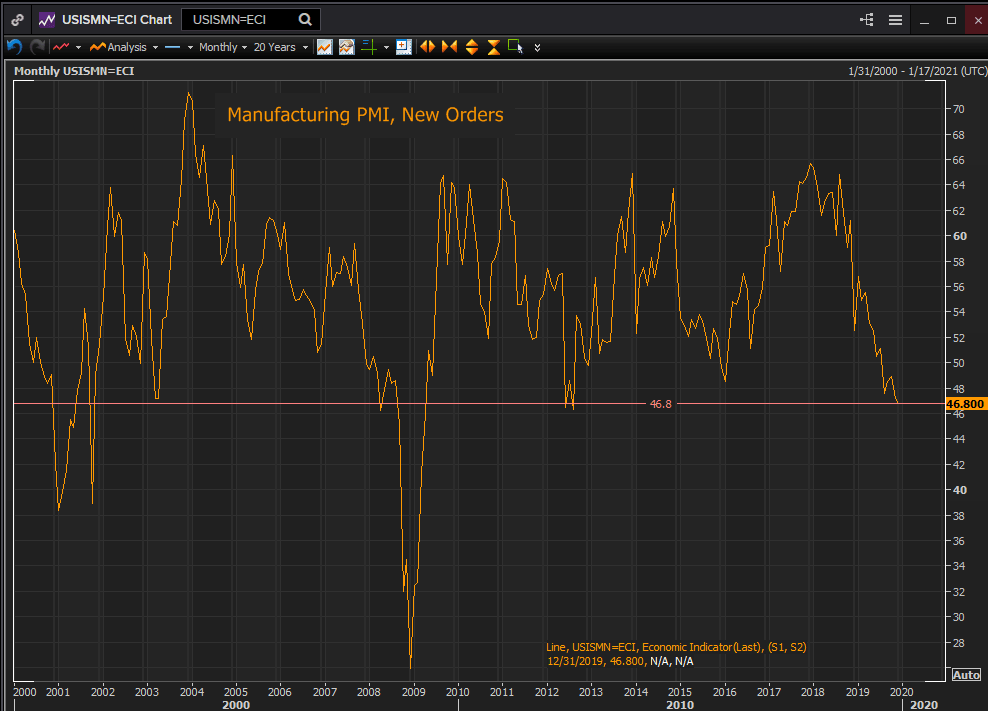Click the search magnifier icon
The width and height of the screenshot is (988, 711).
coord(305,19)
